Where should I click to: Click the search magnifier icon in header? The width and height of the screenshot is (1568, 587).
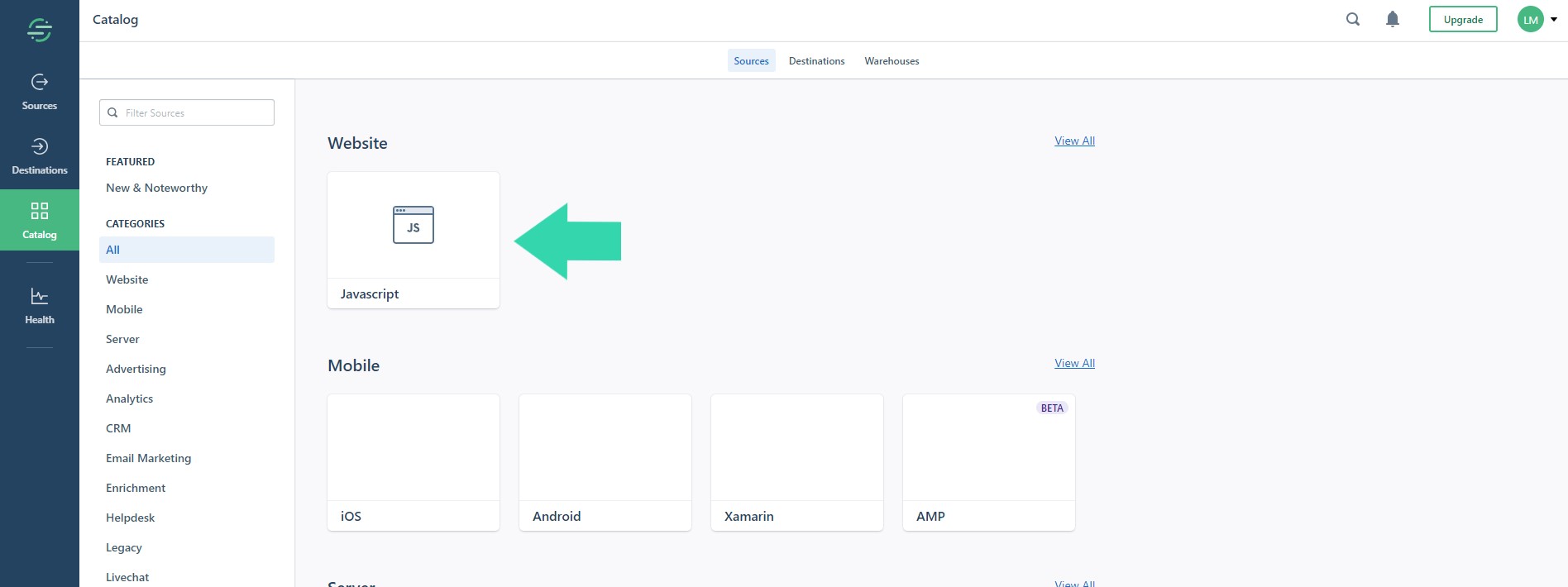point(1353,19)
